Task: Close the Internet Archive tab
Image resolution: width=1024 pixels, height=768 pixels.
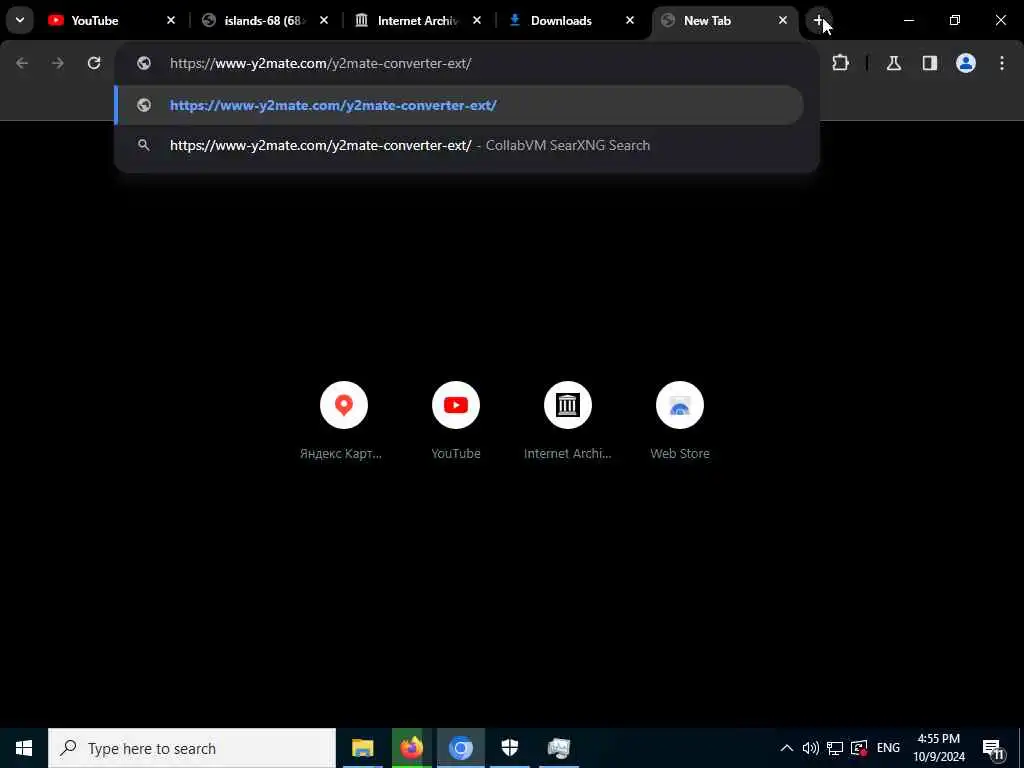Action: (477, 20)
